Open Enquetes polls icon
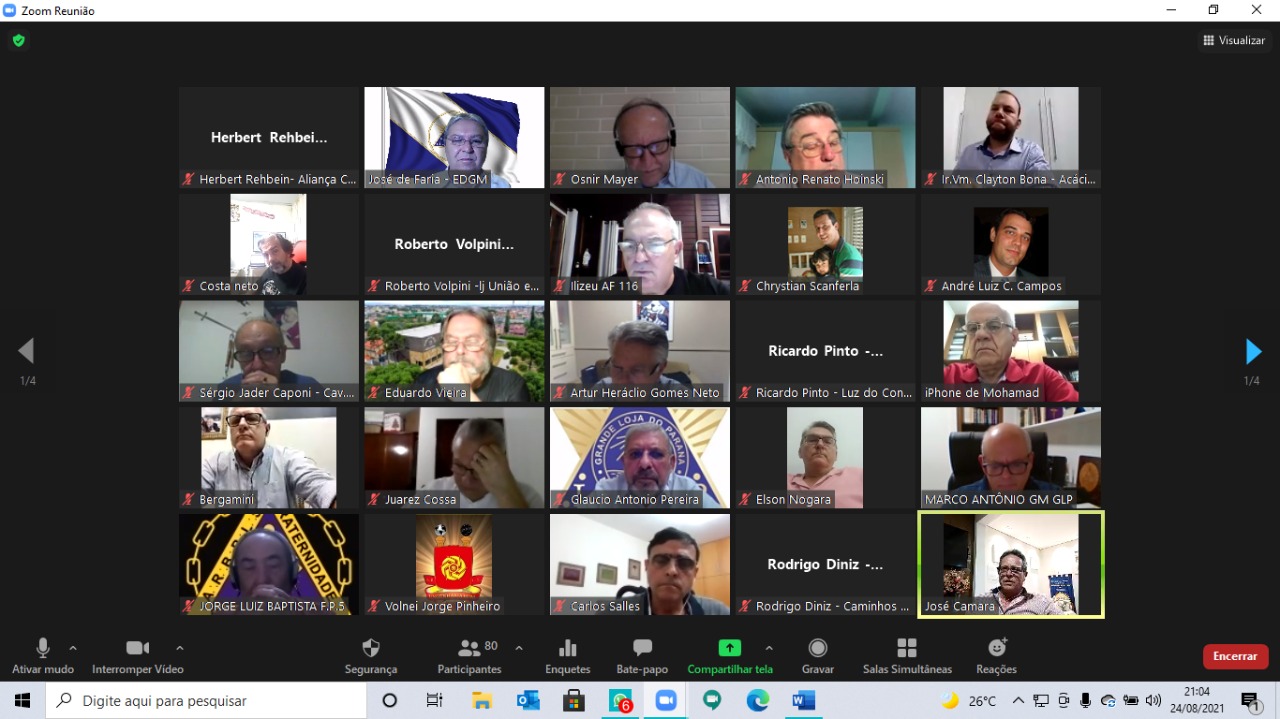The width and height of the screenshot is (1280, 719). coord(567,649)
